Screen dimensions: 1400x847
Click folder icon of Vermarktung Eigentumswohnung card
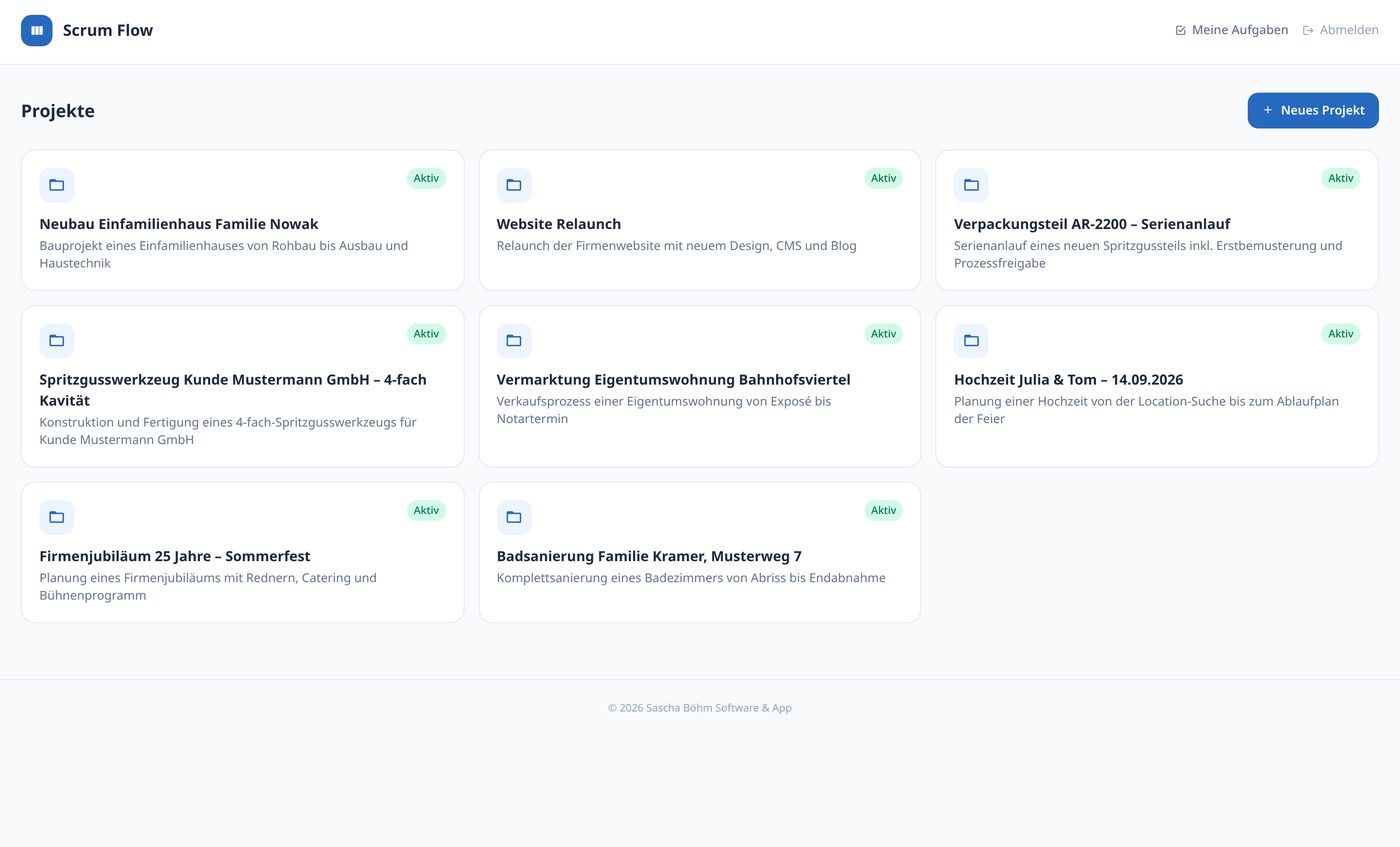514,341
